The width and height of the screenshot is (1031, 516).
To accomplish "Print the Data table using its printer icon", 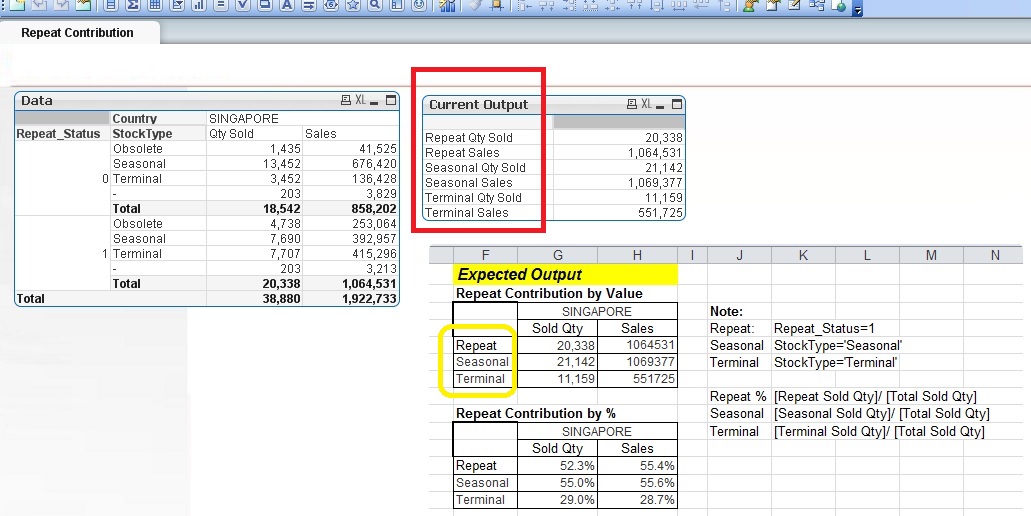I will click(346, 100).
